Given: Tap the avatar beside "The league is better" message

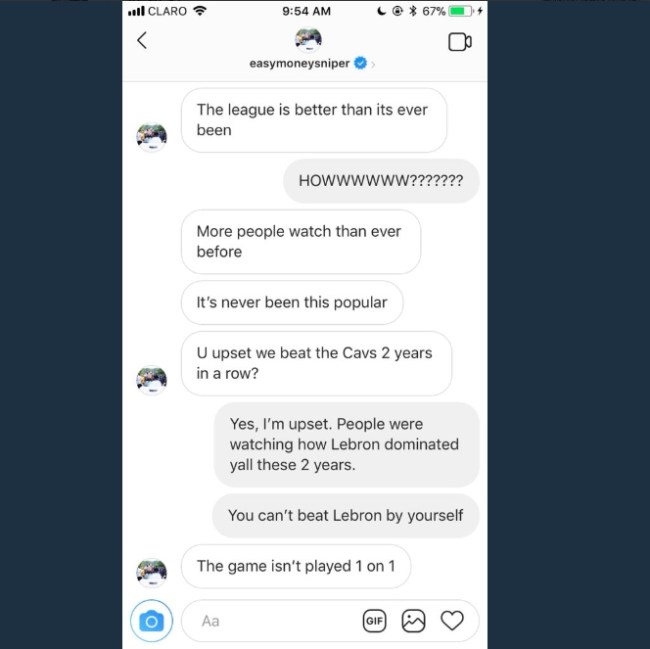Looking at the screenshot, I should (x=152, y=137).
